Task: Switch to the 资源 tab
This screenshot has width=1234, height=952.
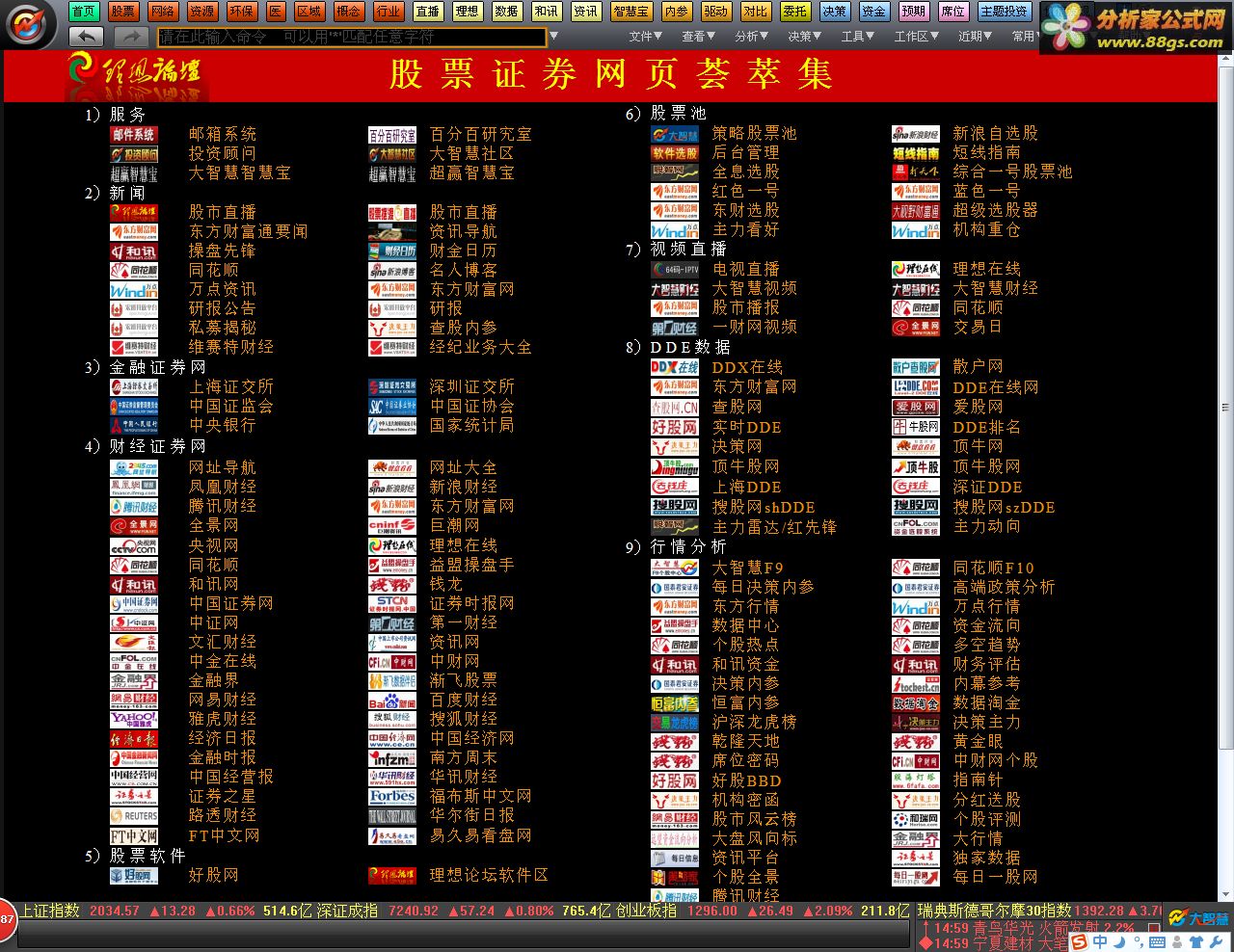Action: coord(201,12)
